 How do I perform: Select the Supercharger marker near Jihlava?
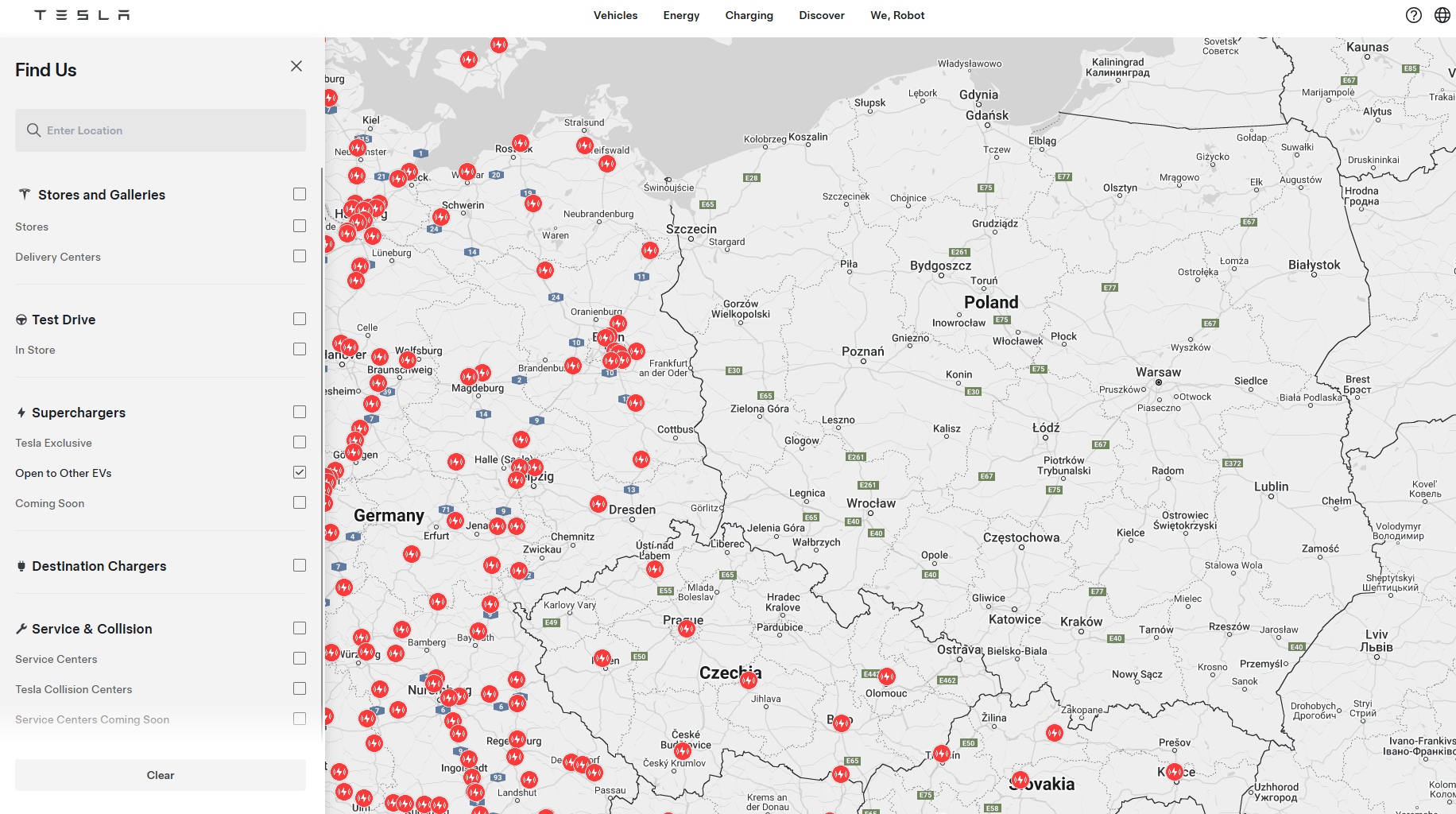pos(749,680)
